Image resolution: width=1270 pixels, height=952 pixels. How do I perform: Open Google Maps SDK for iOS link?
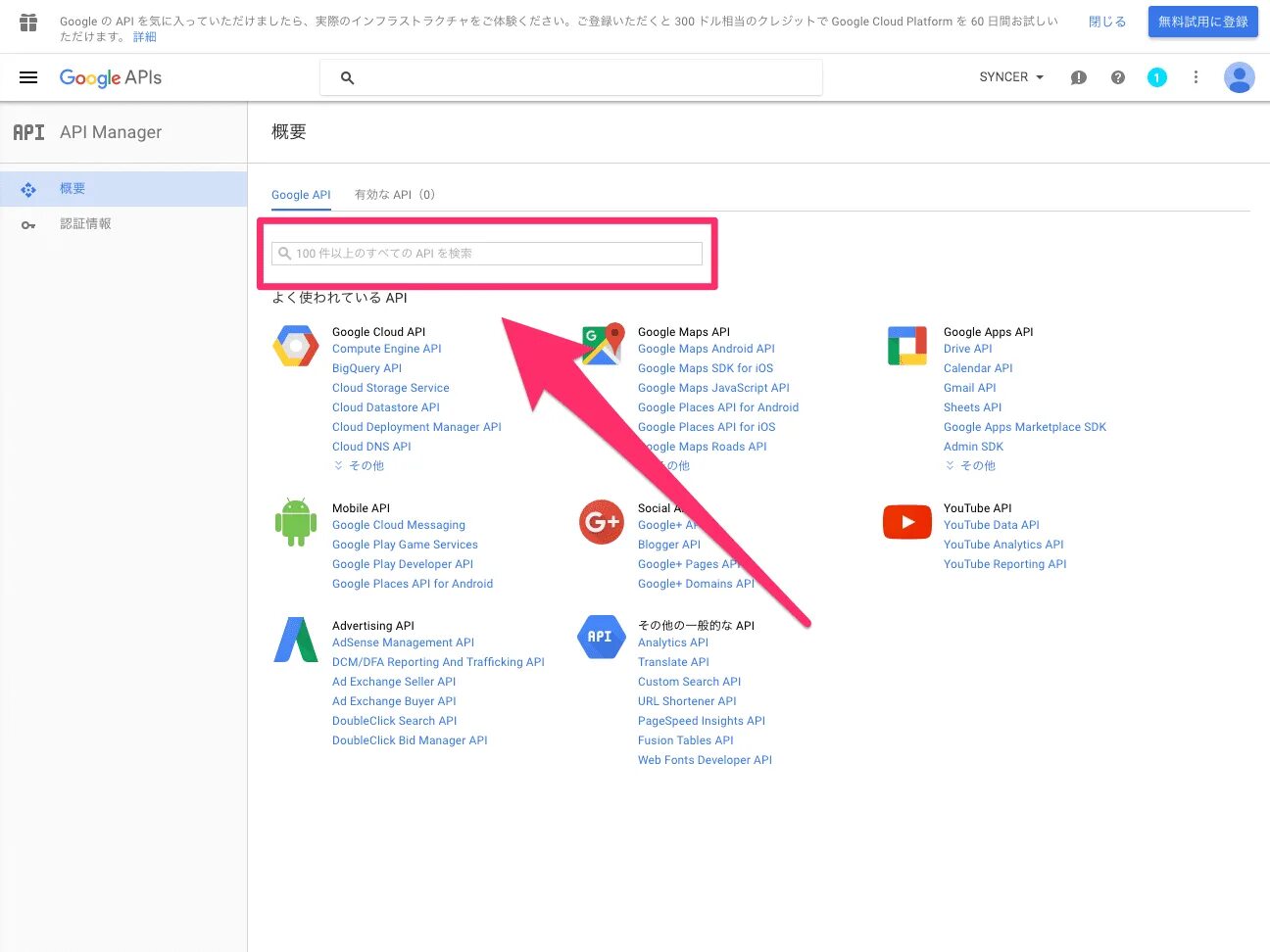point(706,368)
